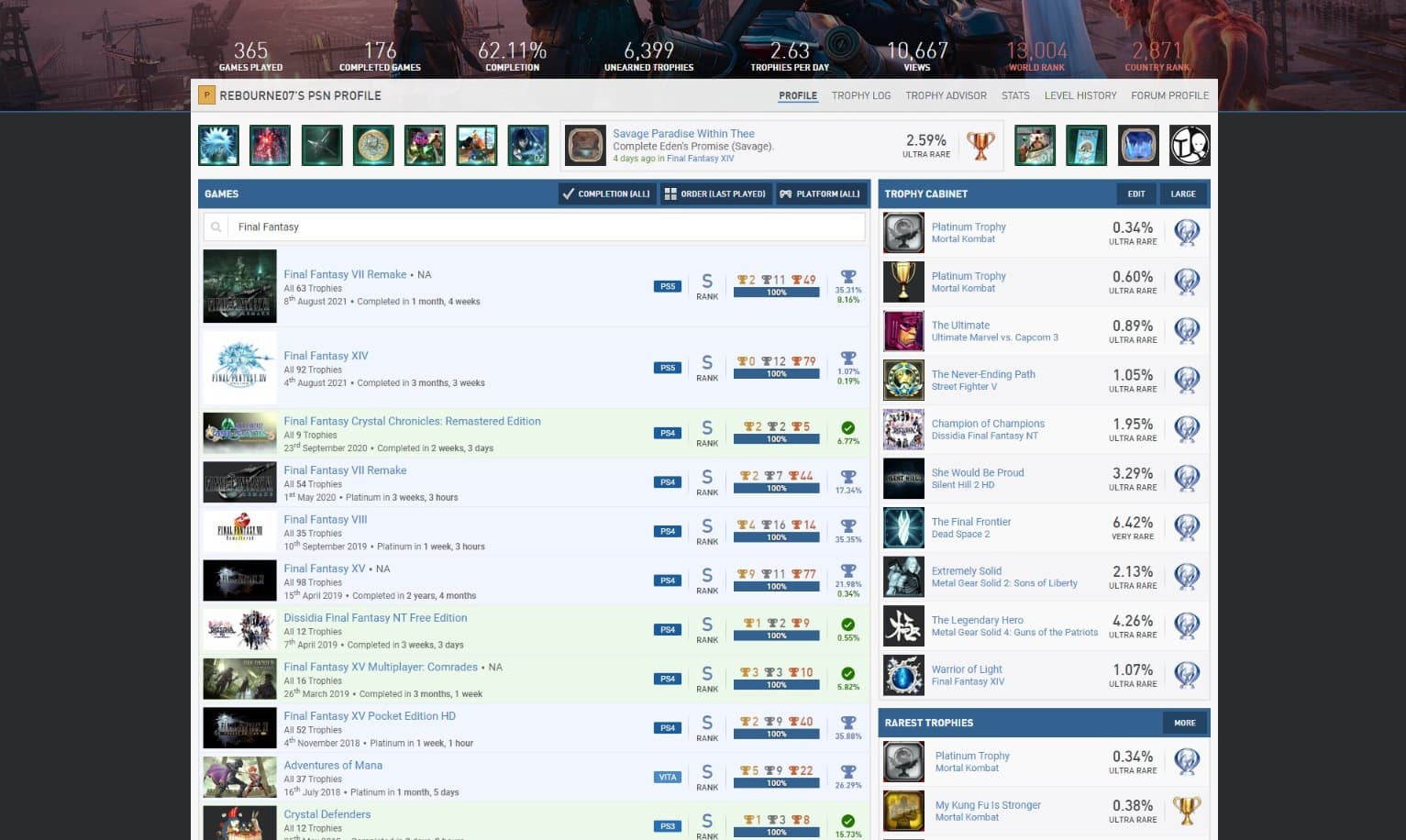
Task: Open the Adventures of Mana cover thumbnail
Action: point(239,777)
